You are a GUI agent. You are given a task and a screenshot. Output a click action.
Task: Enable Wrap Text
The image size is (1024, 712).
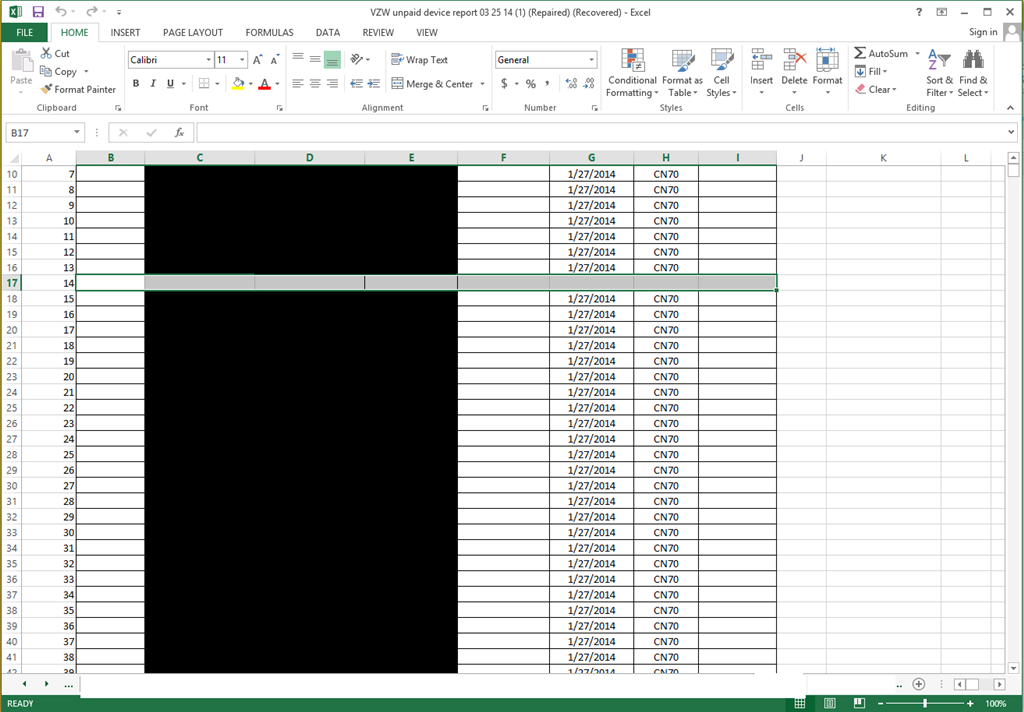point(420,59)
